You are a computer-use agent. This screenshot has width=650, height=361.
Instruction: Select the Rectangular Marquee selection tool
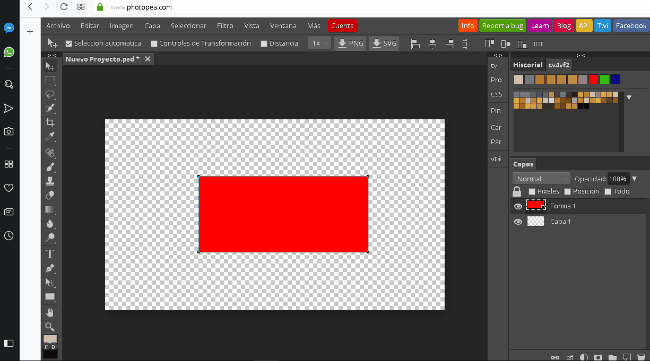tap(50, 80)
